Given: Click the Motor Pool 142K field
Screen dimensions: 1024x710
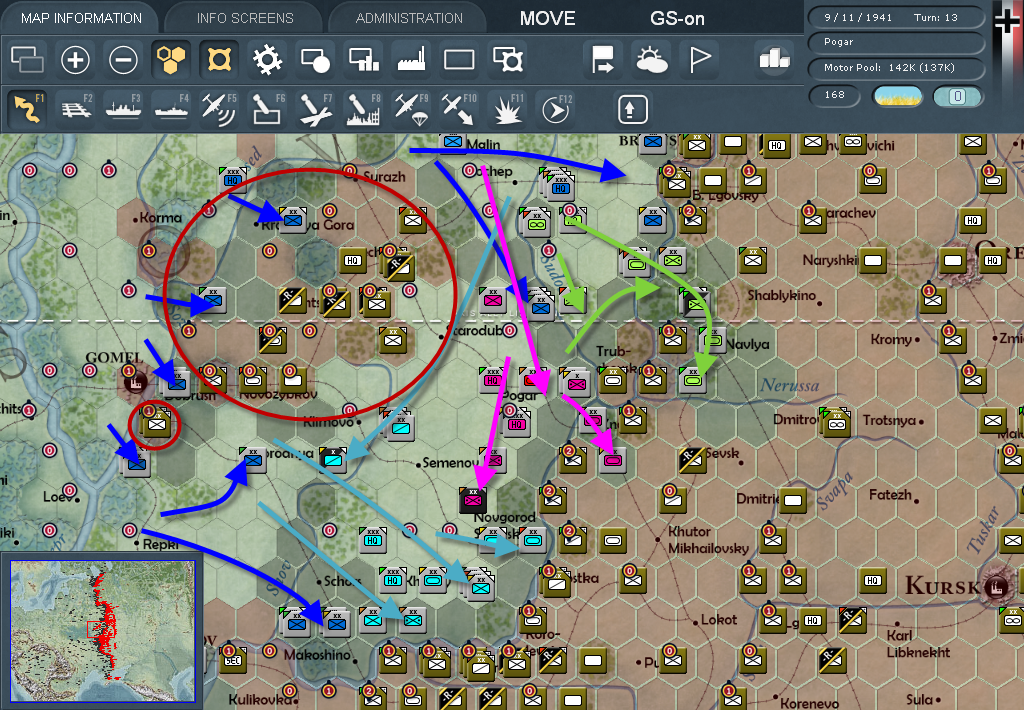Looking at the screenshot, I should 896,68.
